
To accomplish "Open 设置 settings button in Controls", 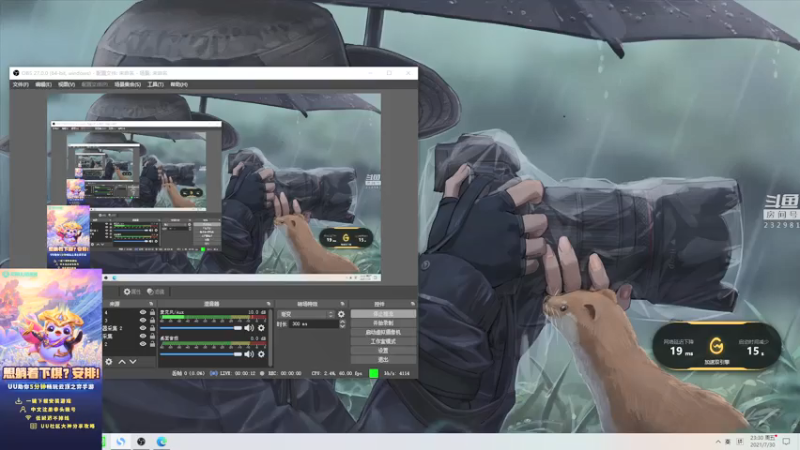I will click(x=383, y=351).
